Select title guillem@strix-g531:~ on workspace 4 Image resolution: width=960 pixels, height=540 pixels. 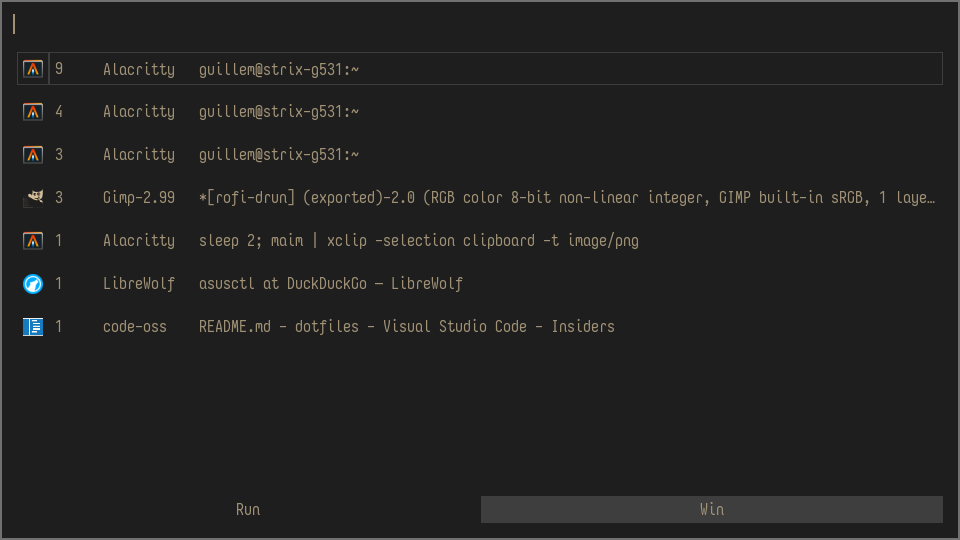click(x=279, y=112)
